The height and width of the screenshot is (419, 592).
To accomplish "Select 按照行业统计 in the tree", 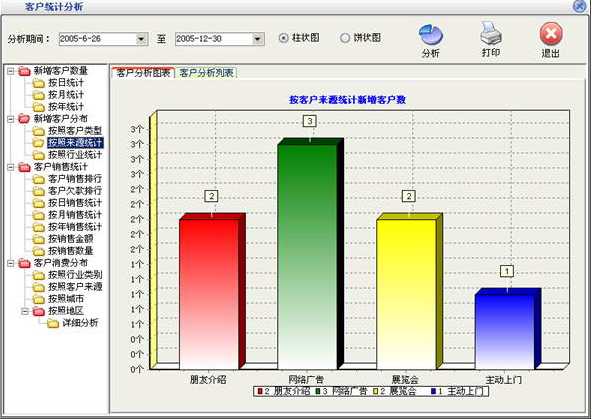I will 75,155.
